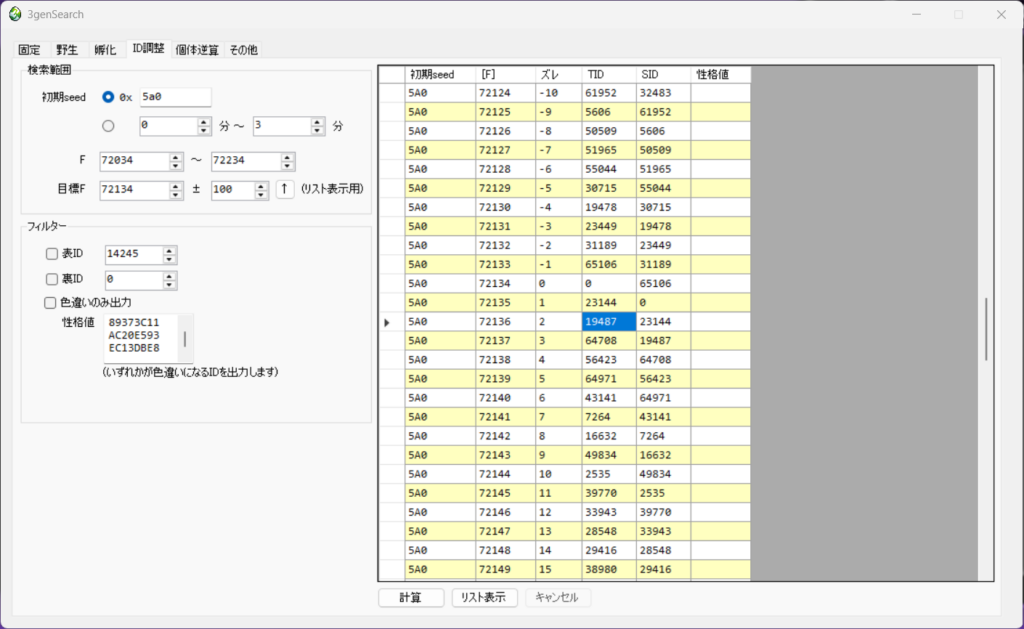Open the 孵化 tab
1024x629 pixels.
pos(104,48)
